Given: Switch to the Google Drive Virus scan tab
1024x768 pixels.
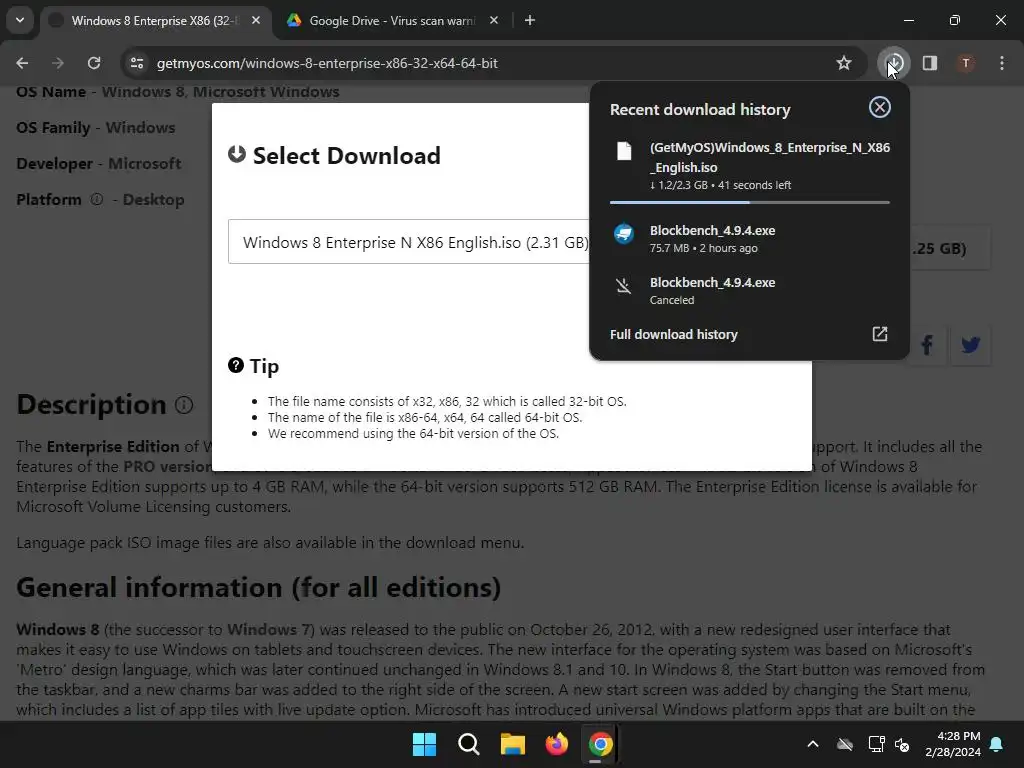Looking at the screenshot, I should click(x=392, y=20).
